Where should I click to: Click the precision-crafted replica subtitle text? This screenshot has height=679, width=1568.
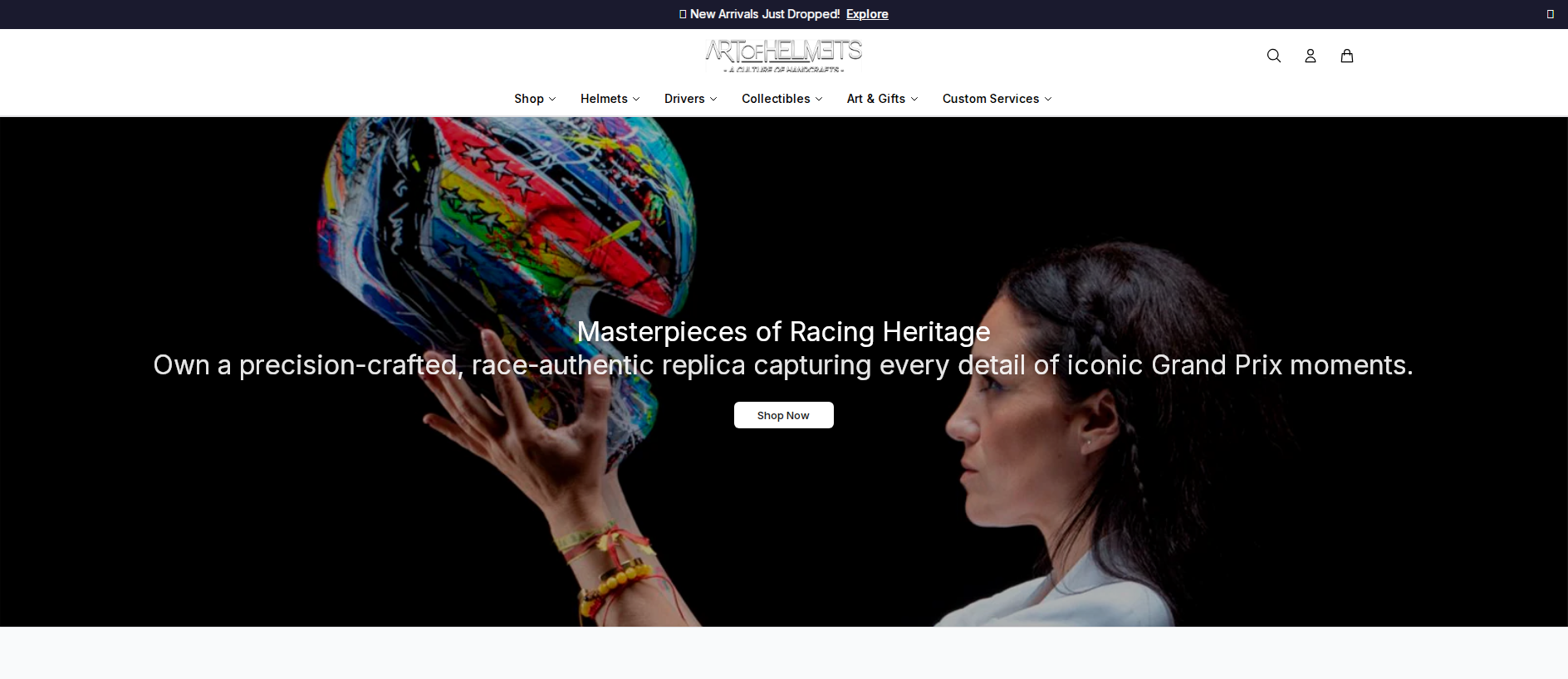(x=783, y=365)
